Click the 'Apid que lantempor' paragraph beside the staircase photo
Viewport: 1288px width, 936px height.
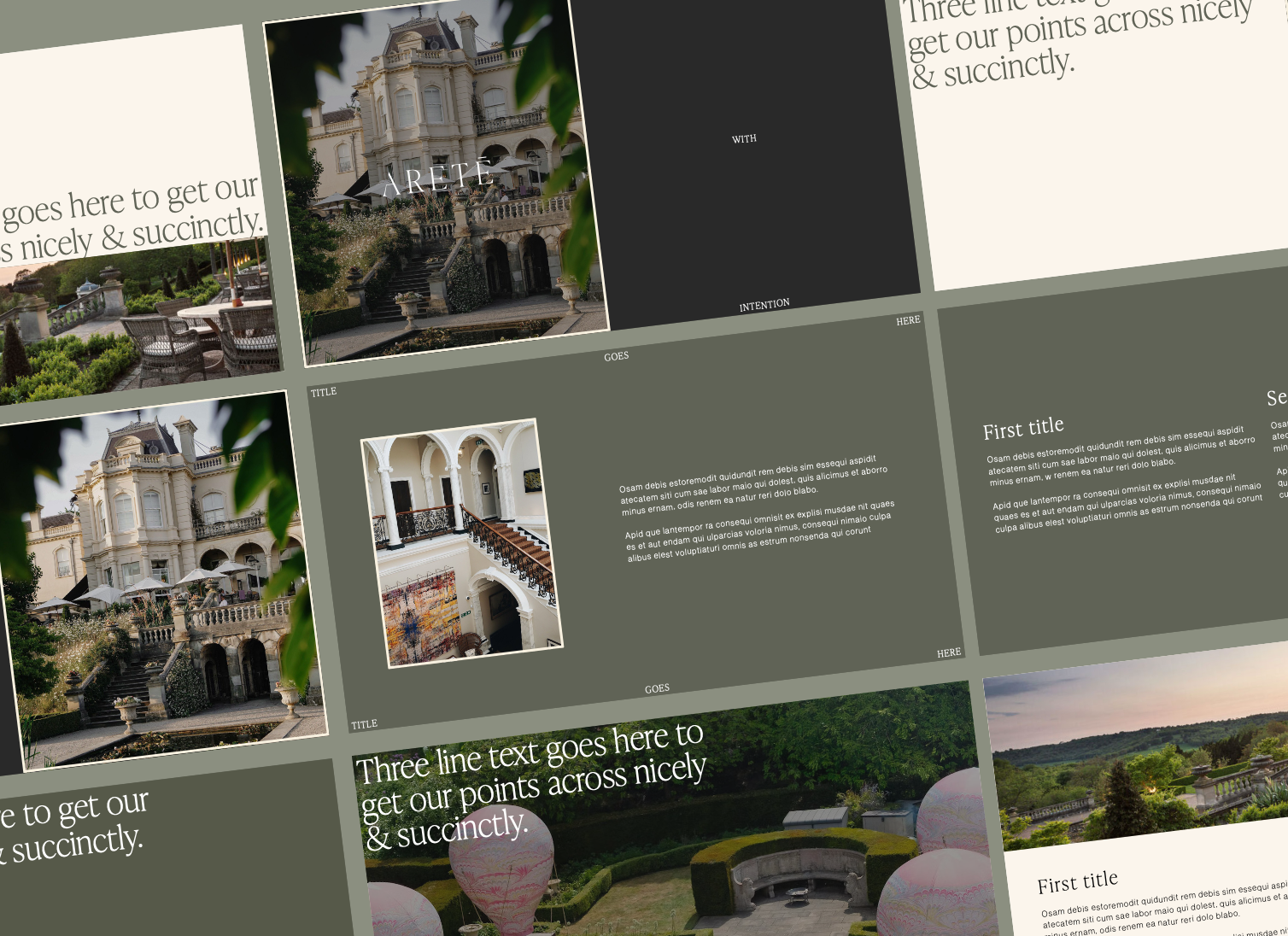[760, 532]
